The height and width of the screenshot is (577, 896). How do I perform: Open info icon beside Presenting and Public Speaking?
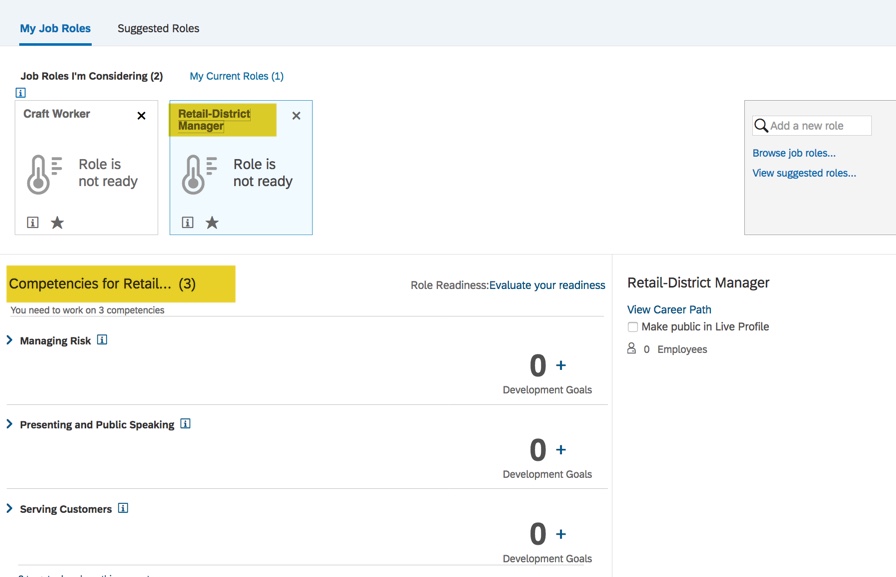pos(185,424)
